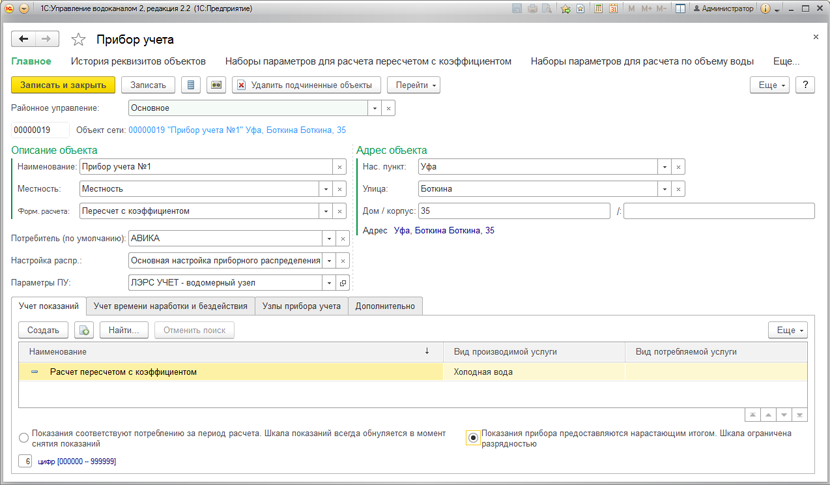
Task: Click the favorites star next to title
Action: click(78, 40)
